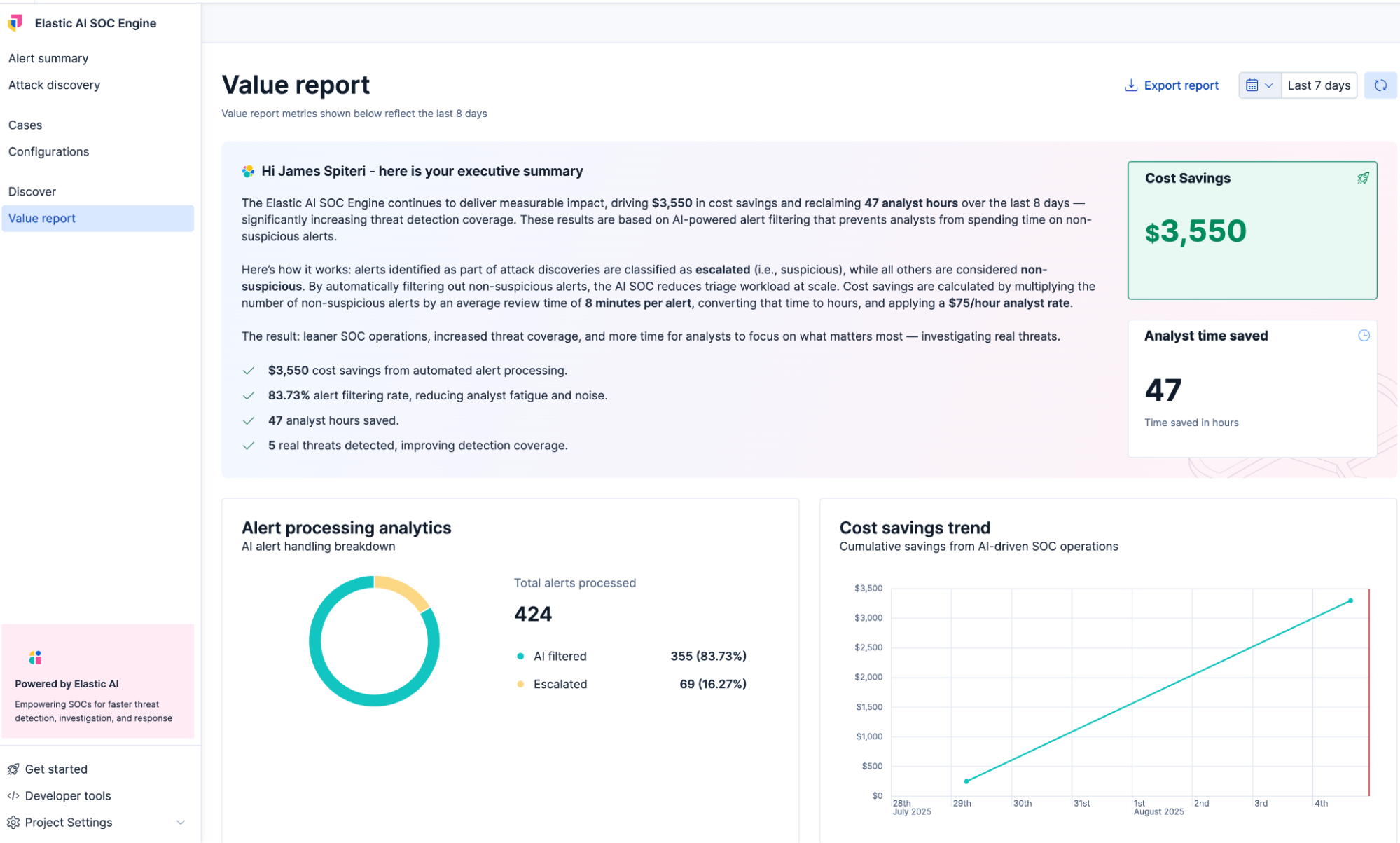Open Cases in sidebar
Image resolution: width=1400 pixels, height=843 pixels.
tap(25, 125)
